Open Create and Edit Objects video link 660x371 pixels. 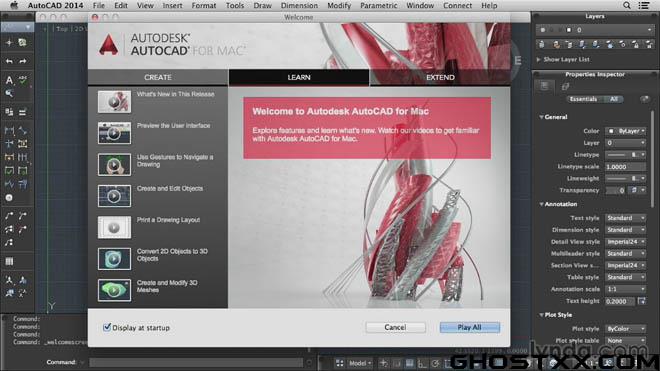[170, 188]
